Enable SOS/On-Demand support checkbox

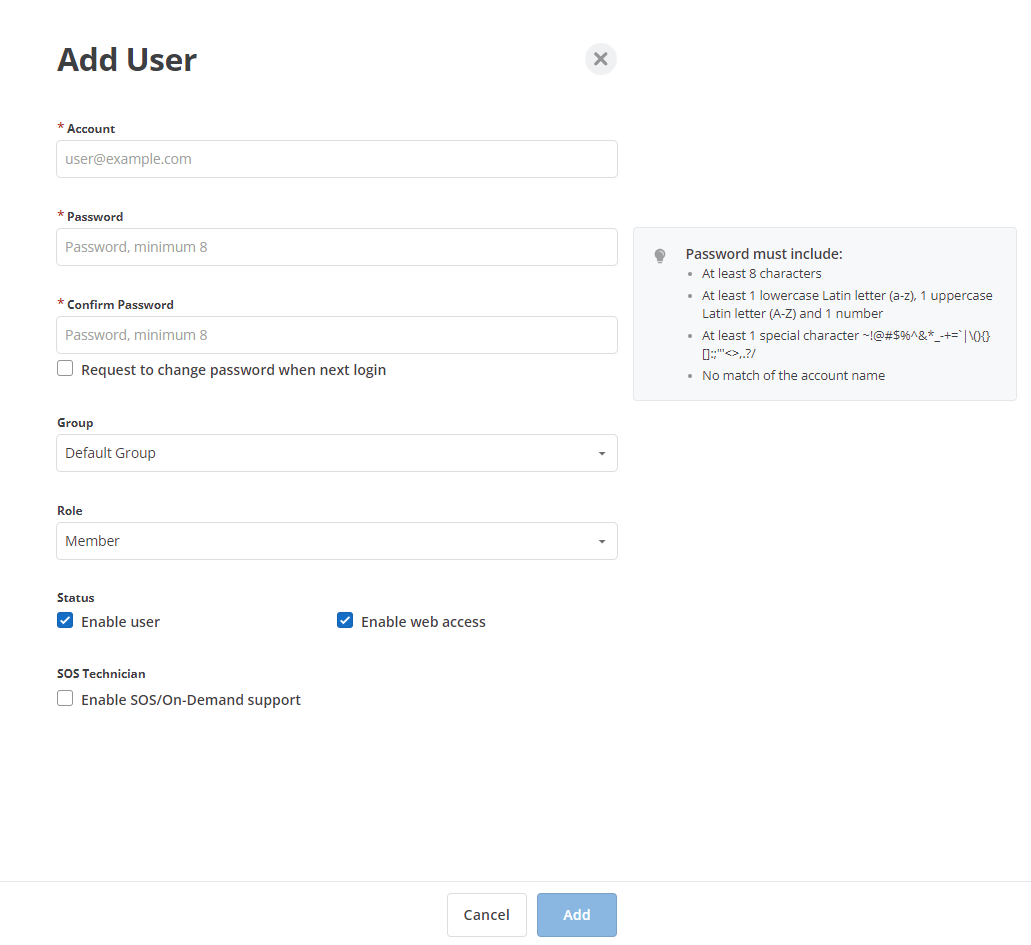coord(65,698)
